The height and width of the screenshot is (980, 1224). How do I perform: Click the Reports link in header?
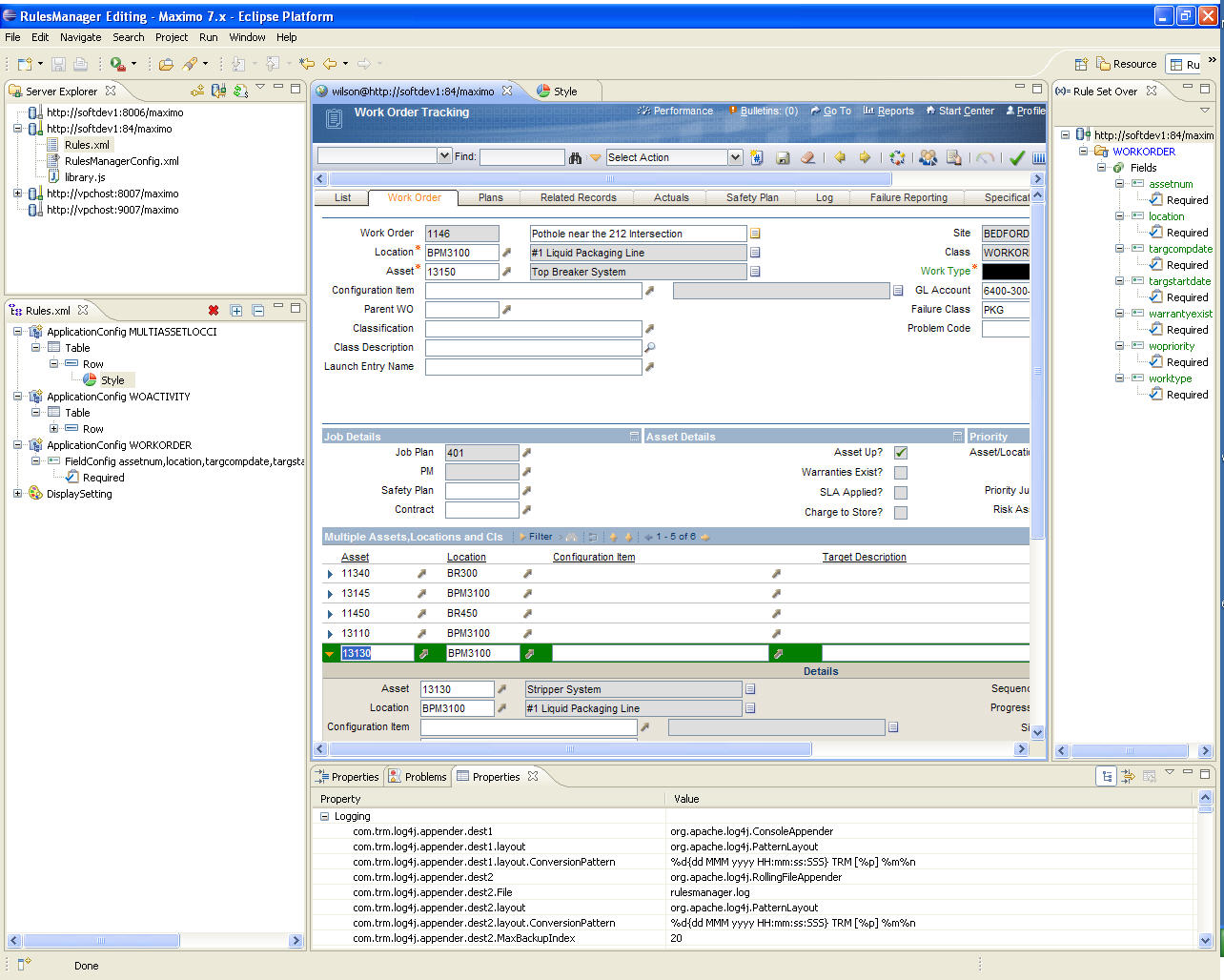tap(894, 112)
